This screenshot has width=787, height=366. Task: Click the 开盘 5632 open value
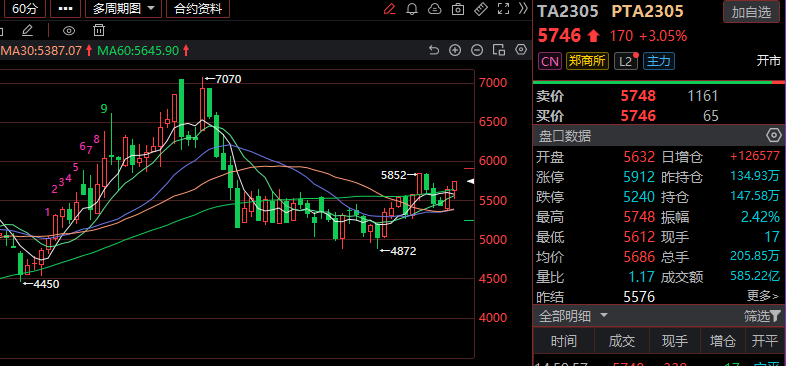click(639, 157)
